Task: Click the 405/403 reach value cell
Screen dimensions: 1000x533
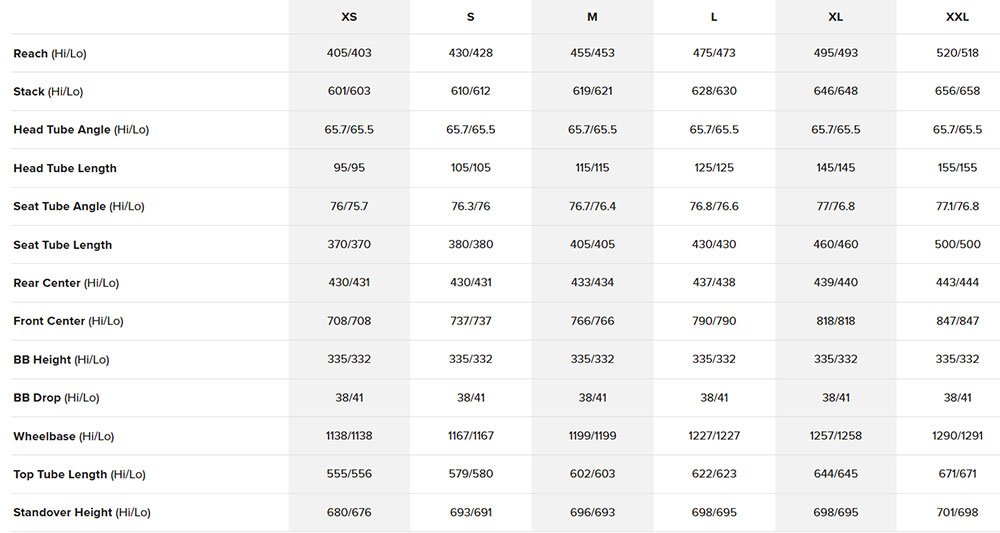Action: click(x=349, y=54)
